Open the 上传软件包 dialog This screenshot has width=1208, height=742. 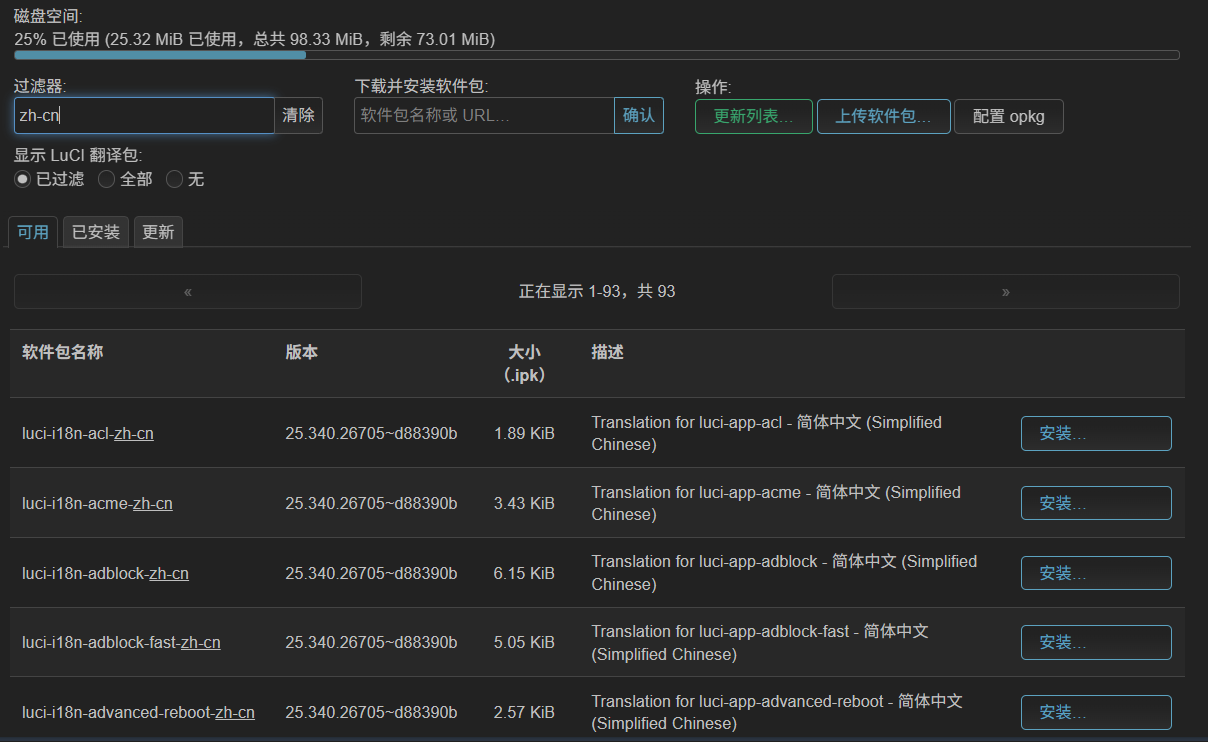883,116
